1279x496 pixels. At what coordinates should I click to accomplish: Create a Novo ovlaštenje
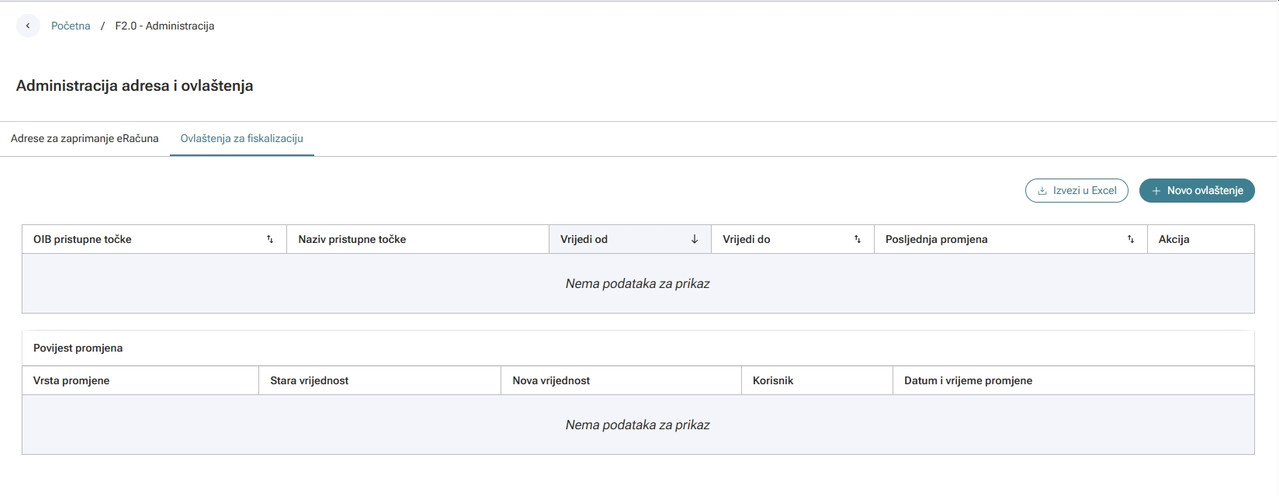1197,190
